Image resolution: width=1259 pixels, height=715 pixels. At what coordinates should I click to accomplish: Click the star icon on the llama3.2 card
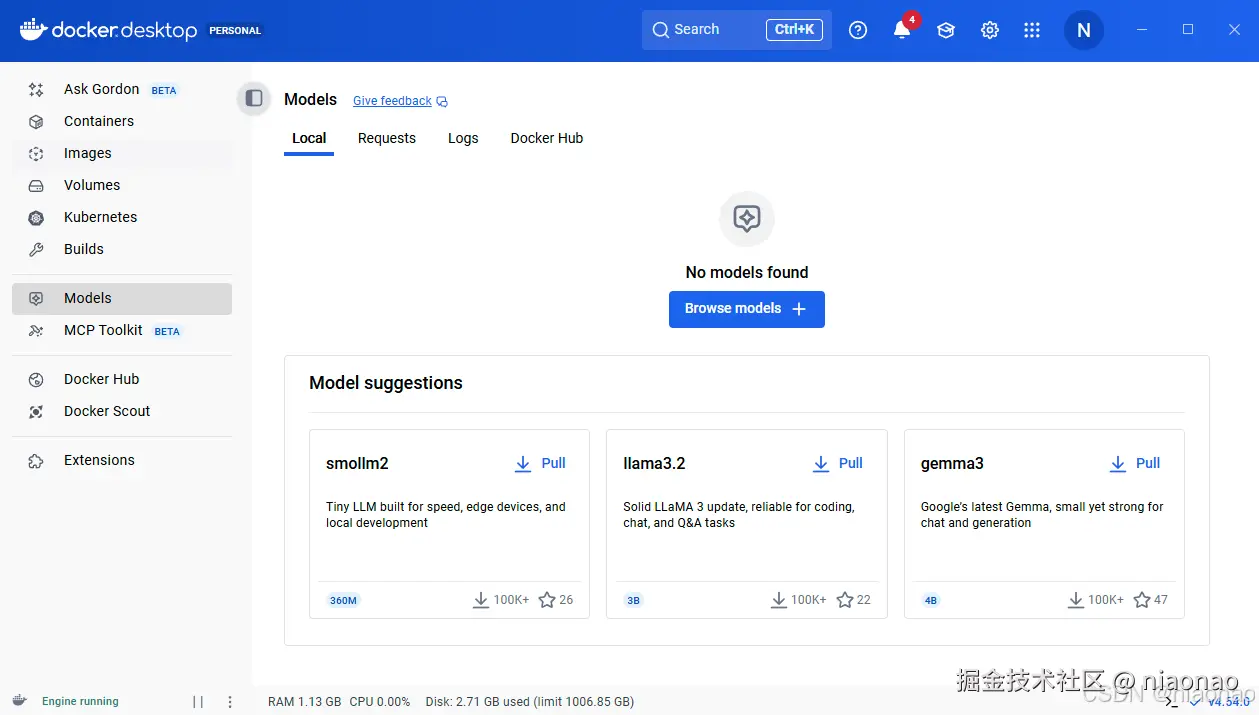coord(845,600)
